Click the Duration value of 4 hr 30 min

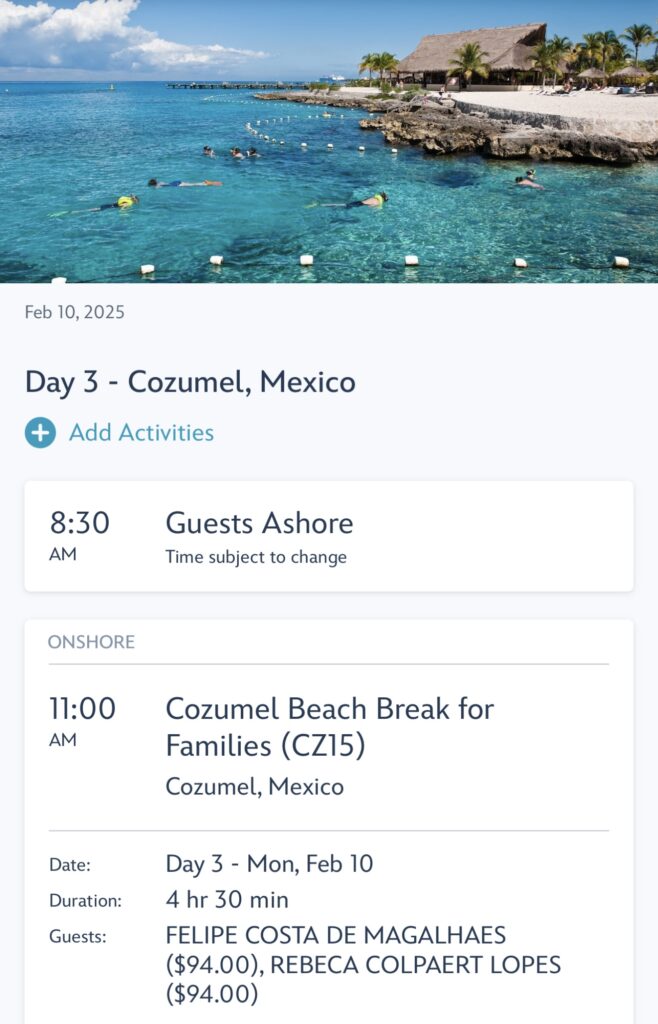pyautogui.click(x=226, y=899)
